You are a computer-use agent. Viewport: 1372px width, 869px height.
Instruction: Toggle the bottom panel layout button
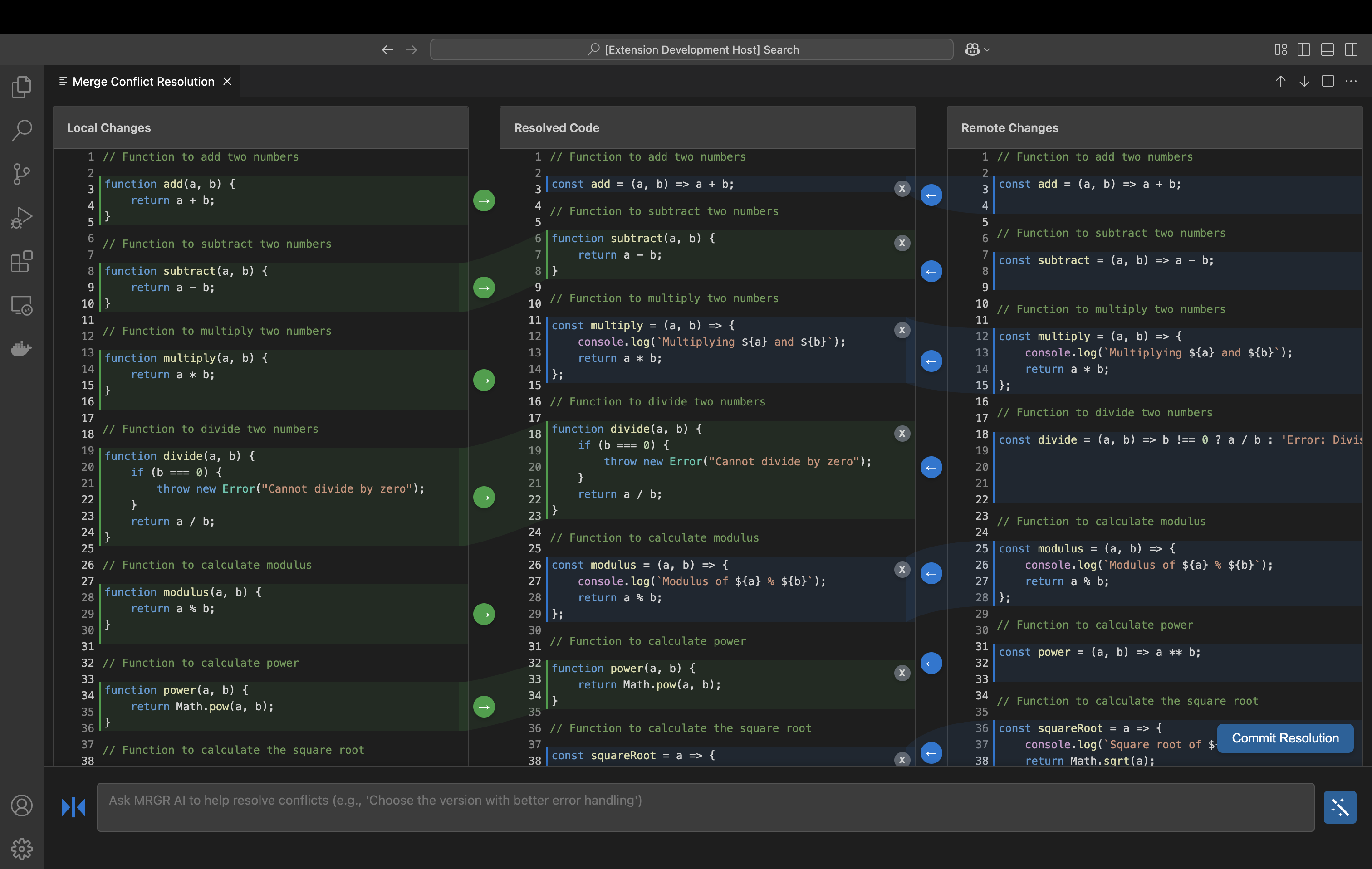click(x=1327, y=49)
